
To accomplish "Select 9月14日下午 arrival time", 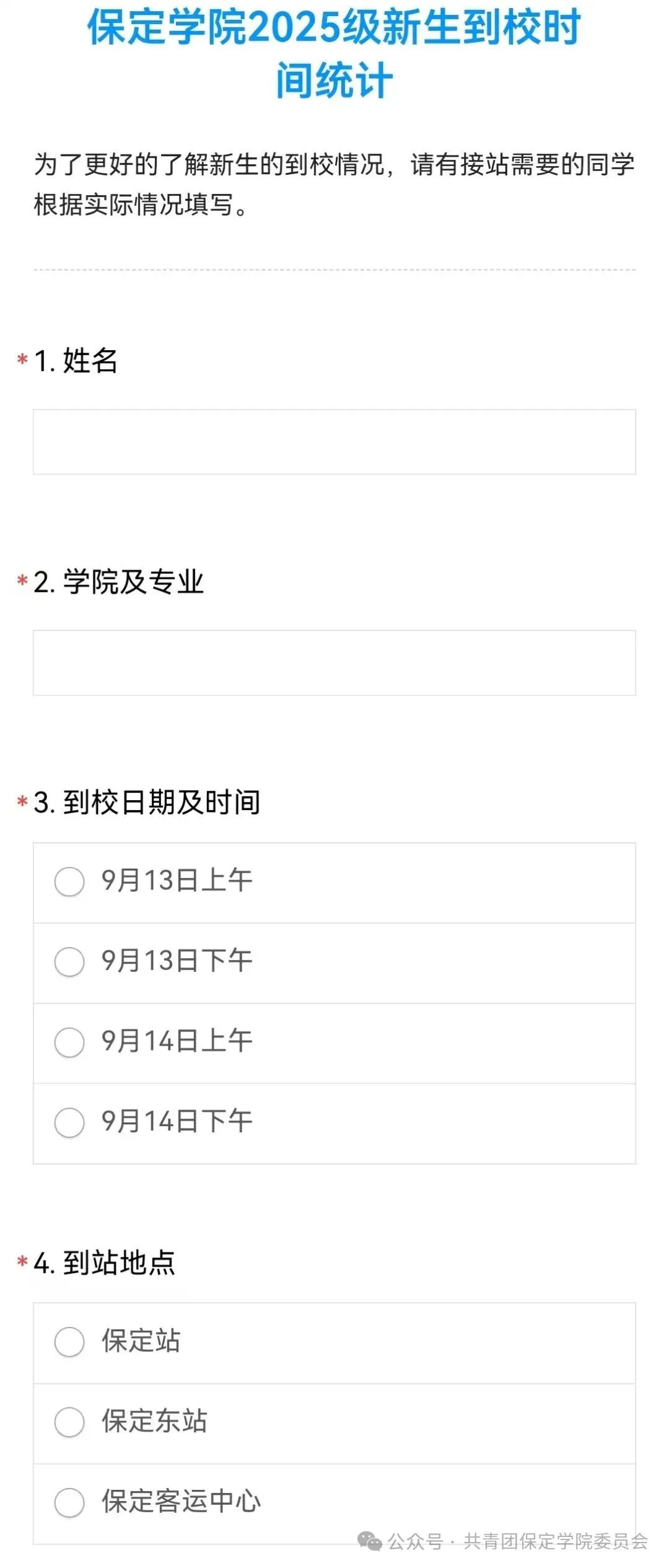I will click(69, 1122).
